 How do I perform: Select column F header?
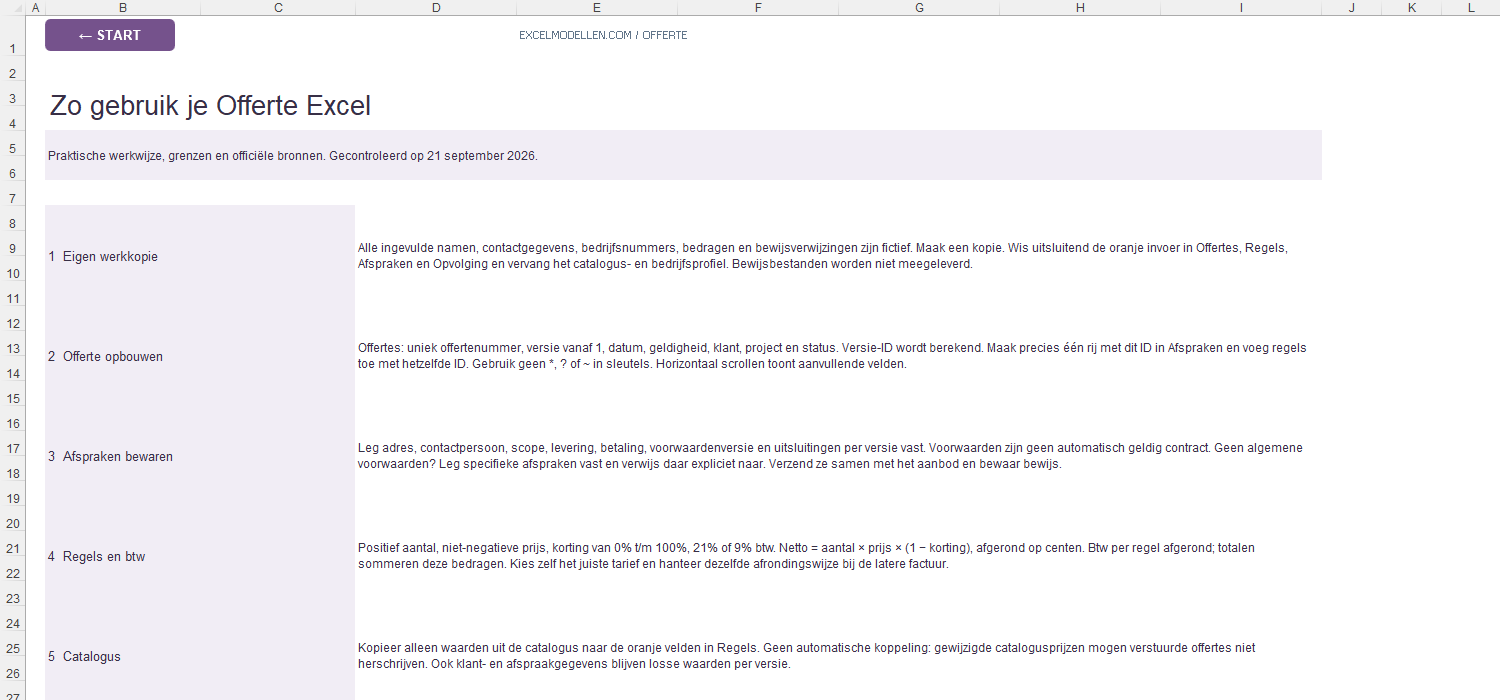(758, 8)
